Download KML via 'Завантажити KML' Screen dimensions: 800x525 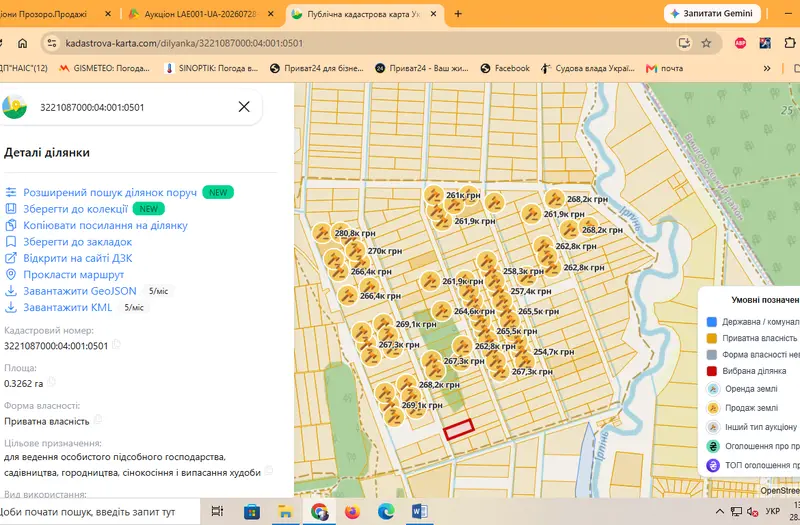point(67,307)
